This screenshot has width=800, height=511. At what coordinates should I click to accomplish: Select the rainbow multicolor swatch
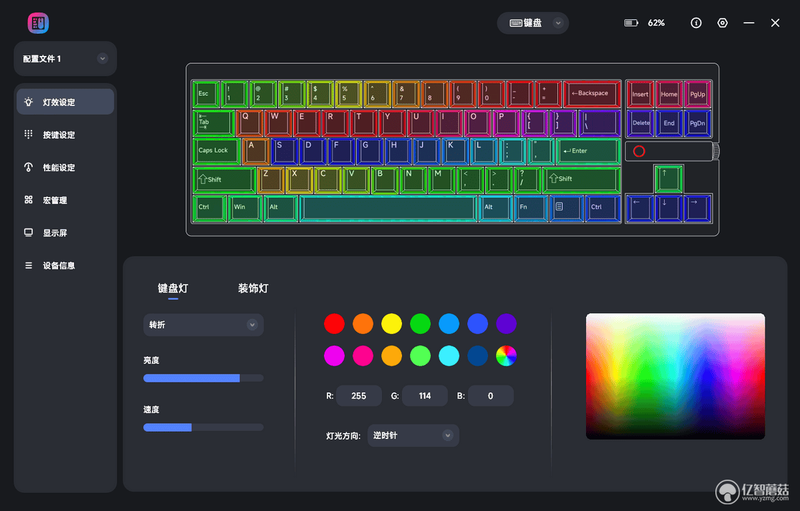pos(506,356)
